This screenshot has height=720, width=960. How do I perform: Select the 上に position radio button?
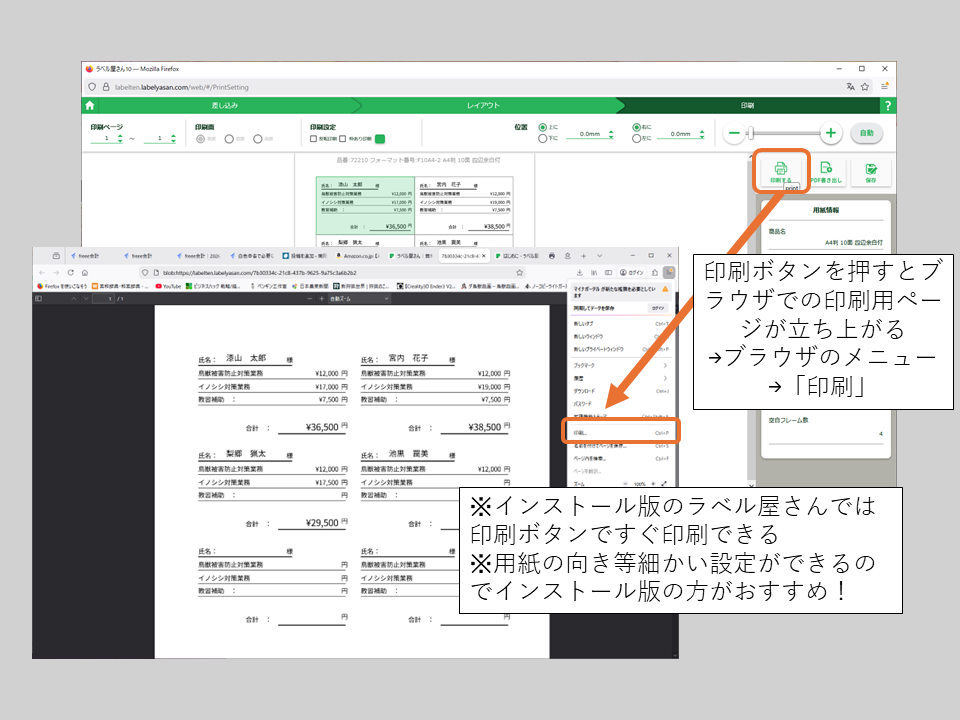click(543, 128)
